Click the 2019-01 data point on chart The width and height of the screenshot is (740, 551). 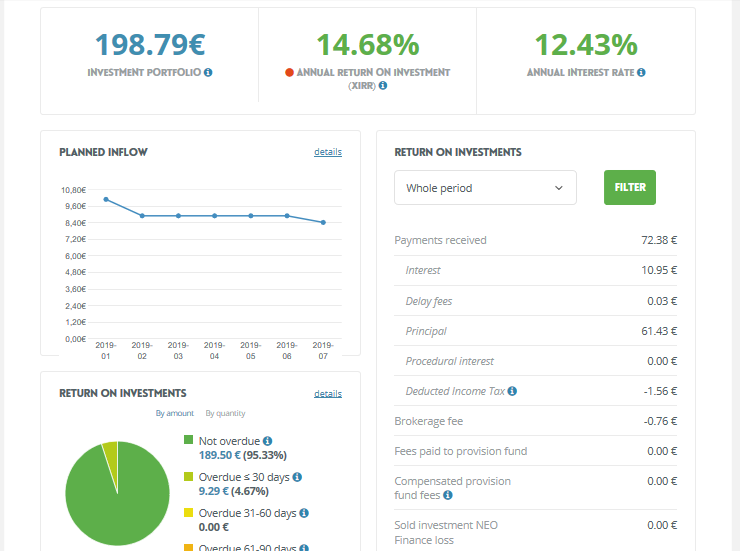(x=106, y=200)
